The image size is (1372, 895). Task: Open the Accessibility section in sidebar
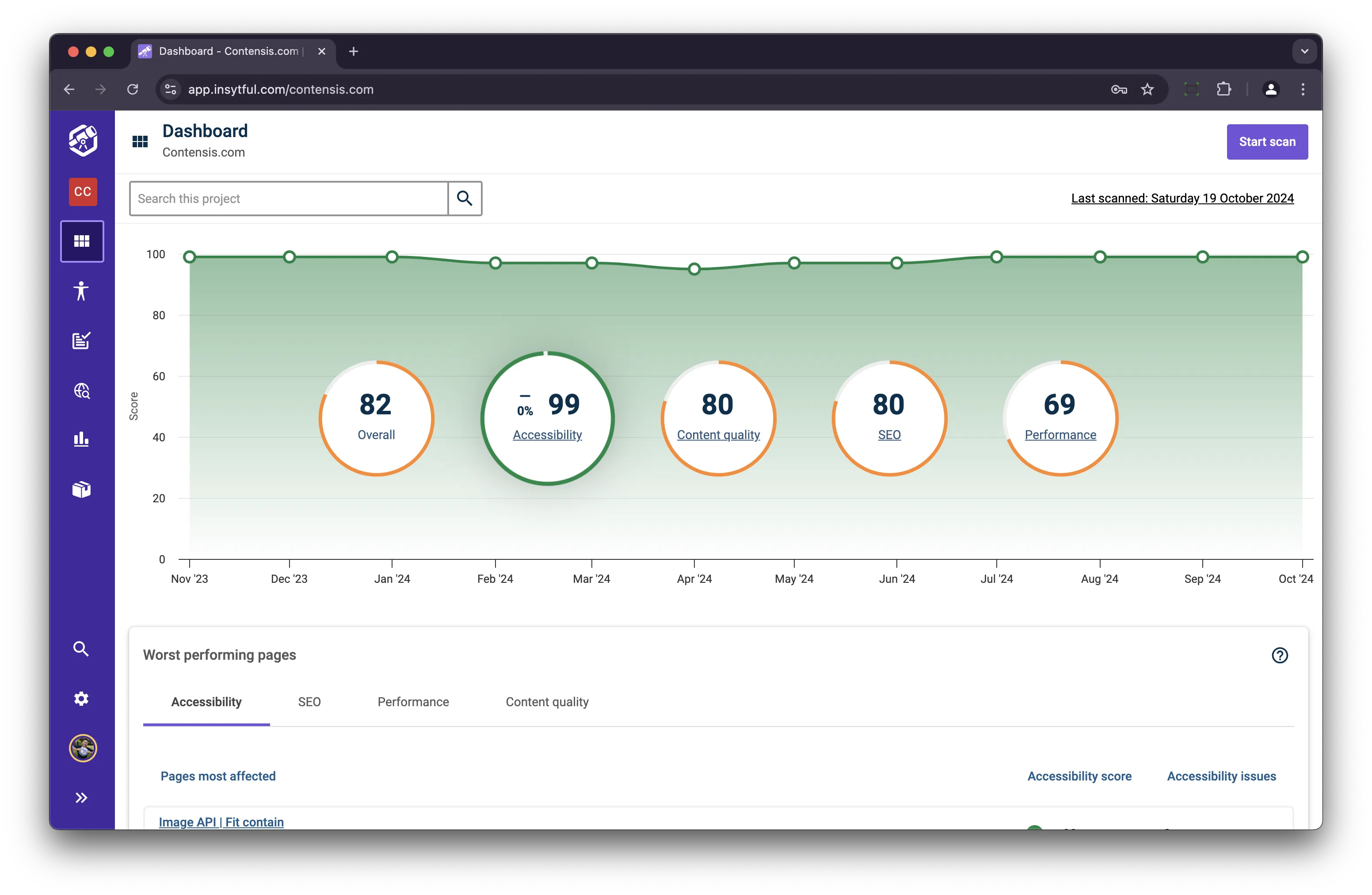(81, 291)
